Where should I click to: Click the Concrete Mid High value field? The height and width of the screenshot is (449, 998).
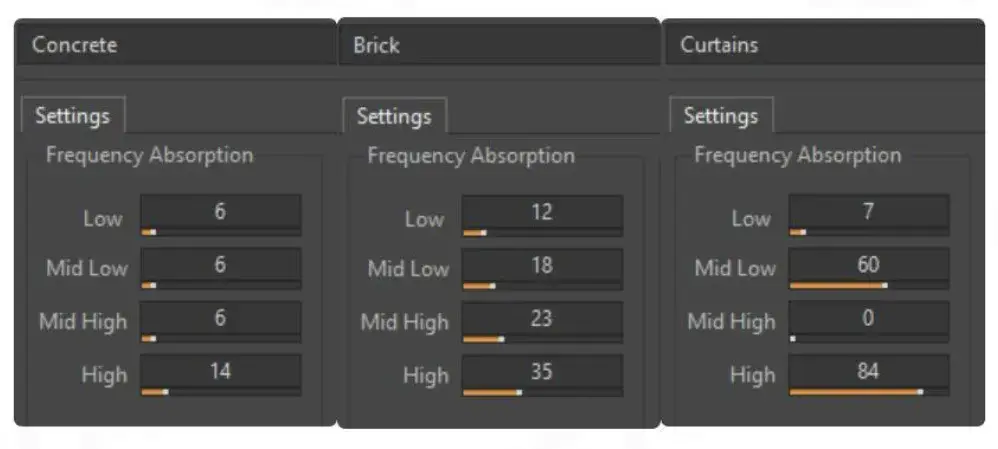220,318
